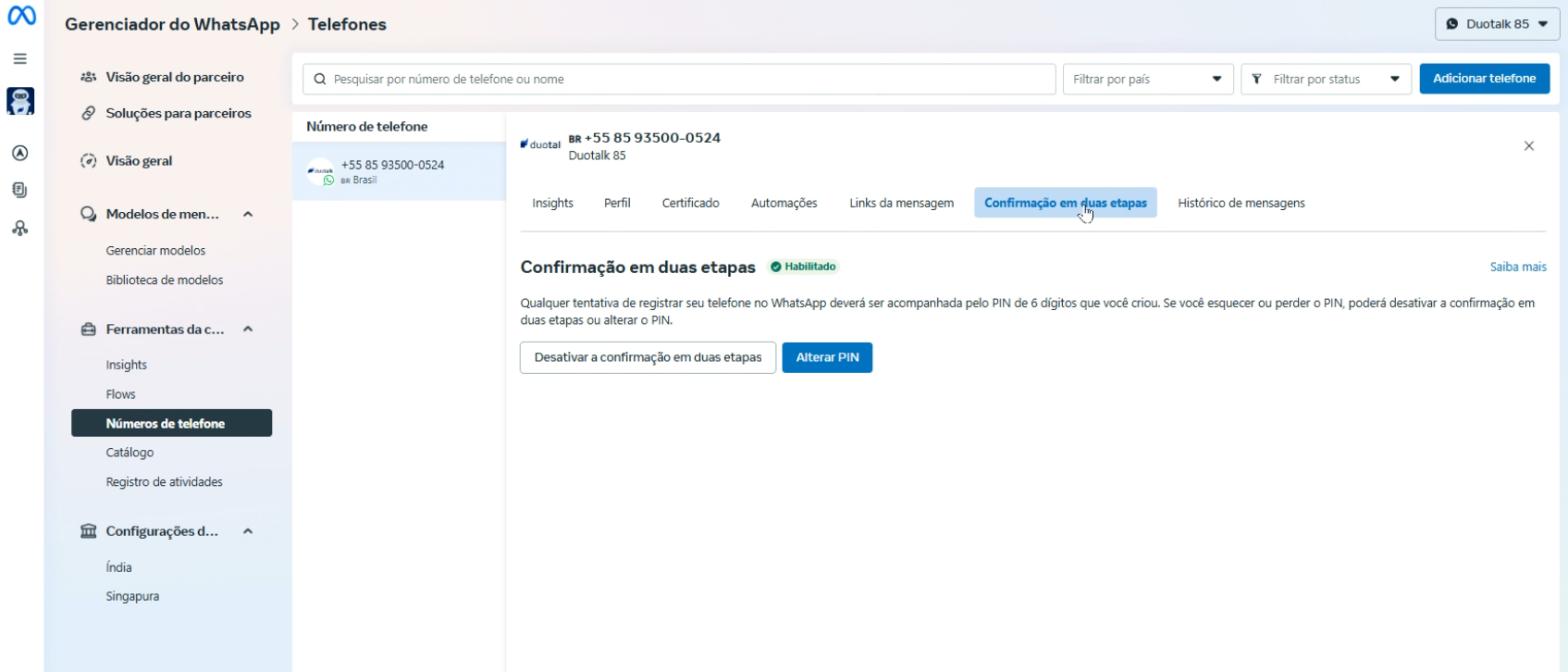Open Gerenciar modelos in sidebar
This screenshot has width=1568, height=672.
point(155,251)
